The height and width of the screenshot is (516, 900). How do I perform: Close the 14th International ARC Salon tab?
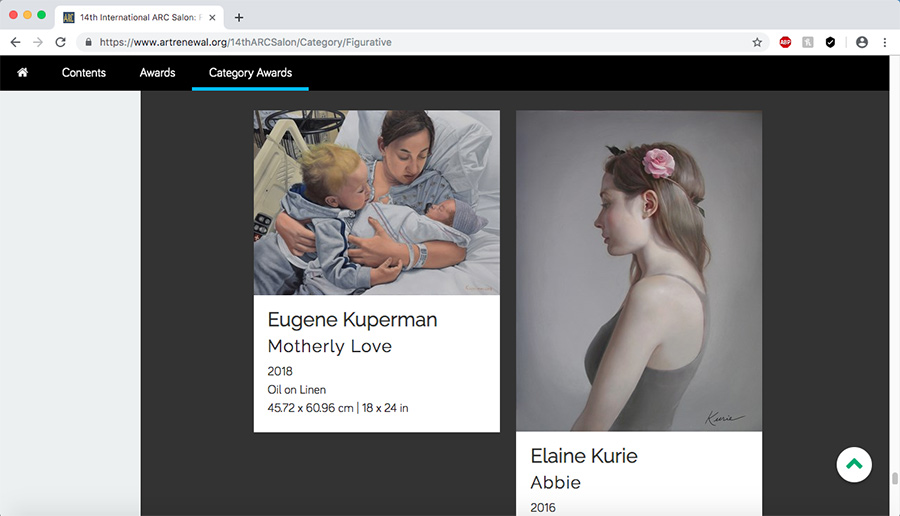(x=212, y=17)
